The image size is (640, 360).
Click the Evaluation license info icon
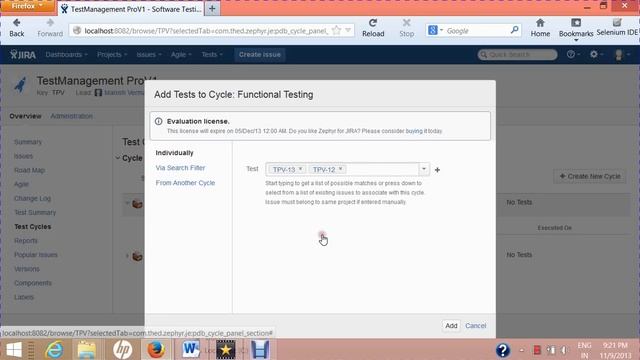(158, 121)
